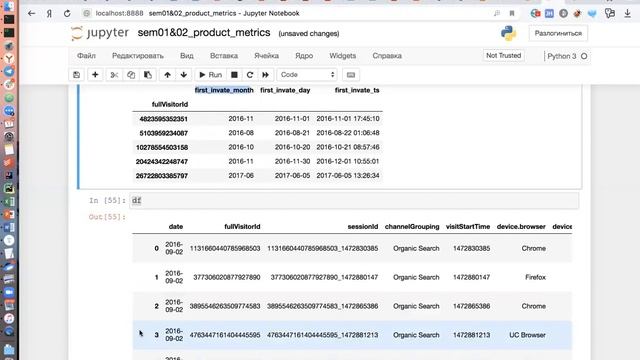Click the In [55] input prompt
640x360 pixels.
coord(107,200)
